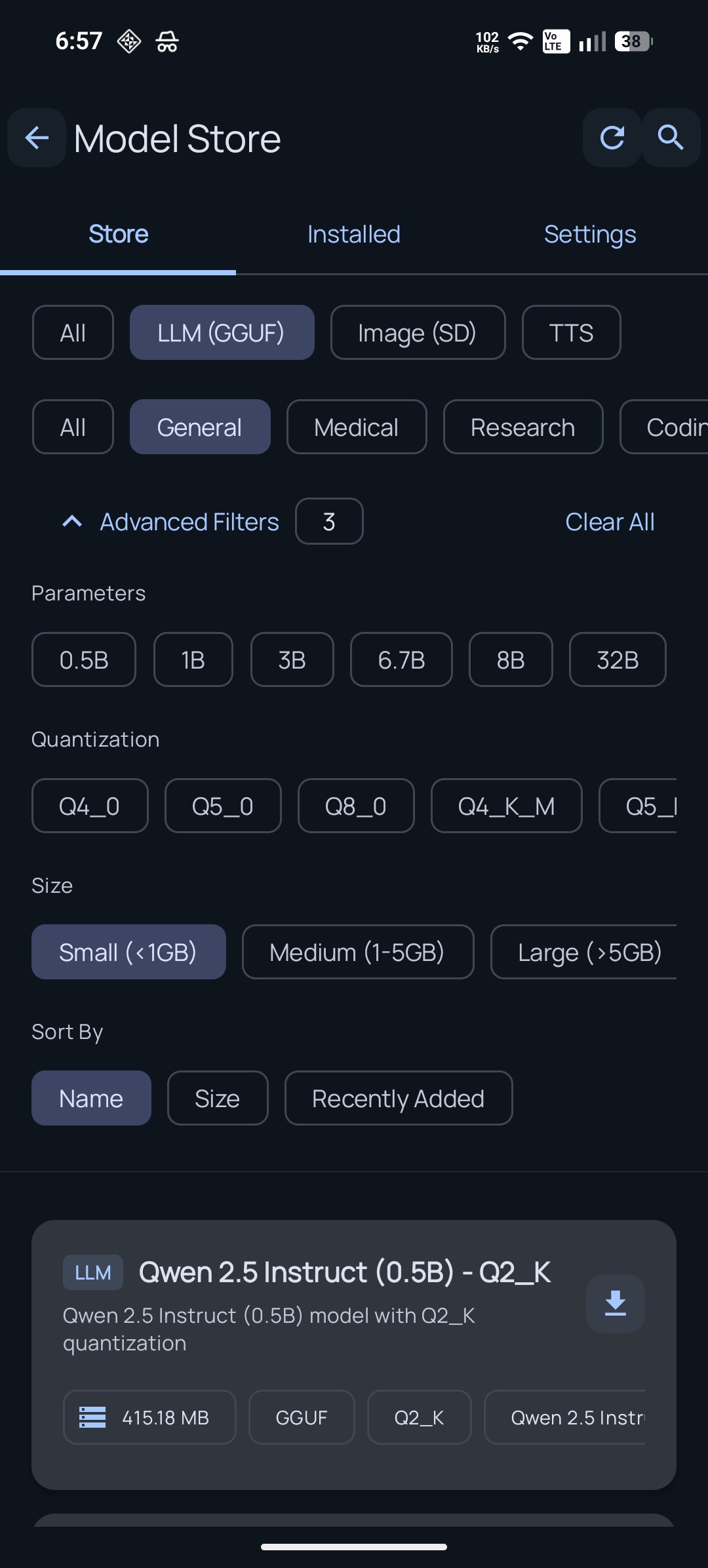Switch to the Installed tab
The width and height of the screenshot is (708, 1568).
[354, 234]
